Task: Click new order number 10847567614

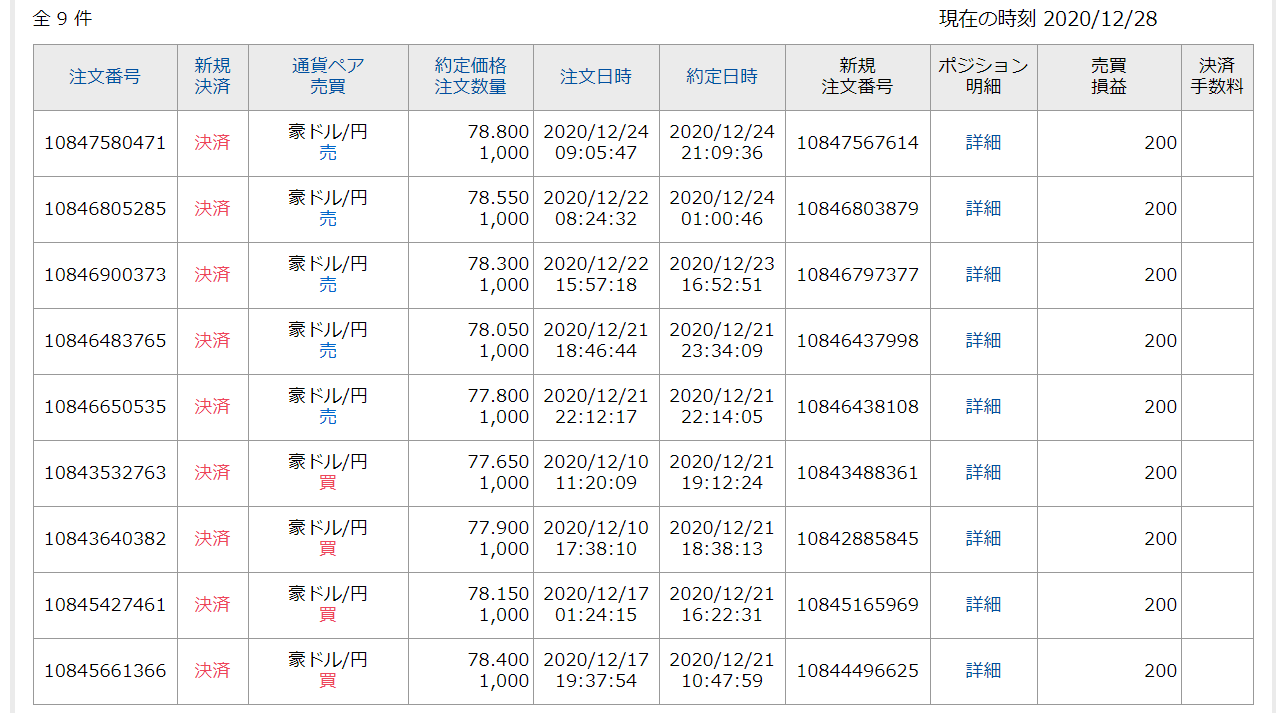Action: tap(857, 143)
